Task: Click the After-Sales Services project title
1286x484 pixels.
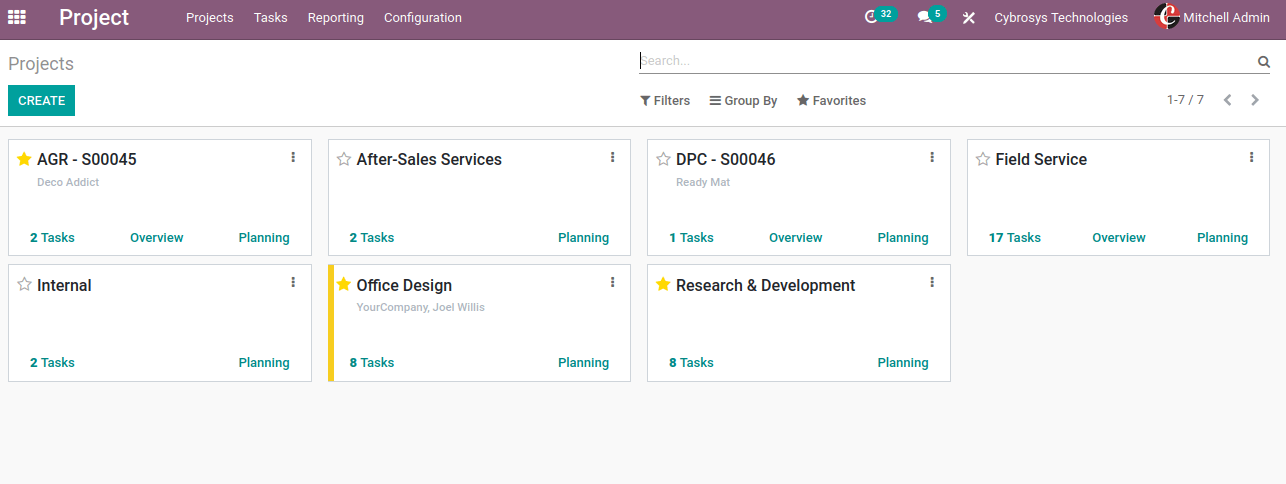Action: (x=429, y=159)
